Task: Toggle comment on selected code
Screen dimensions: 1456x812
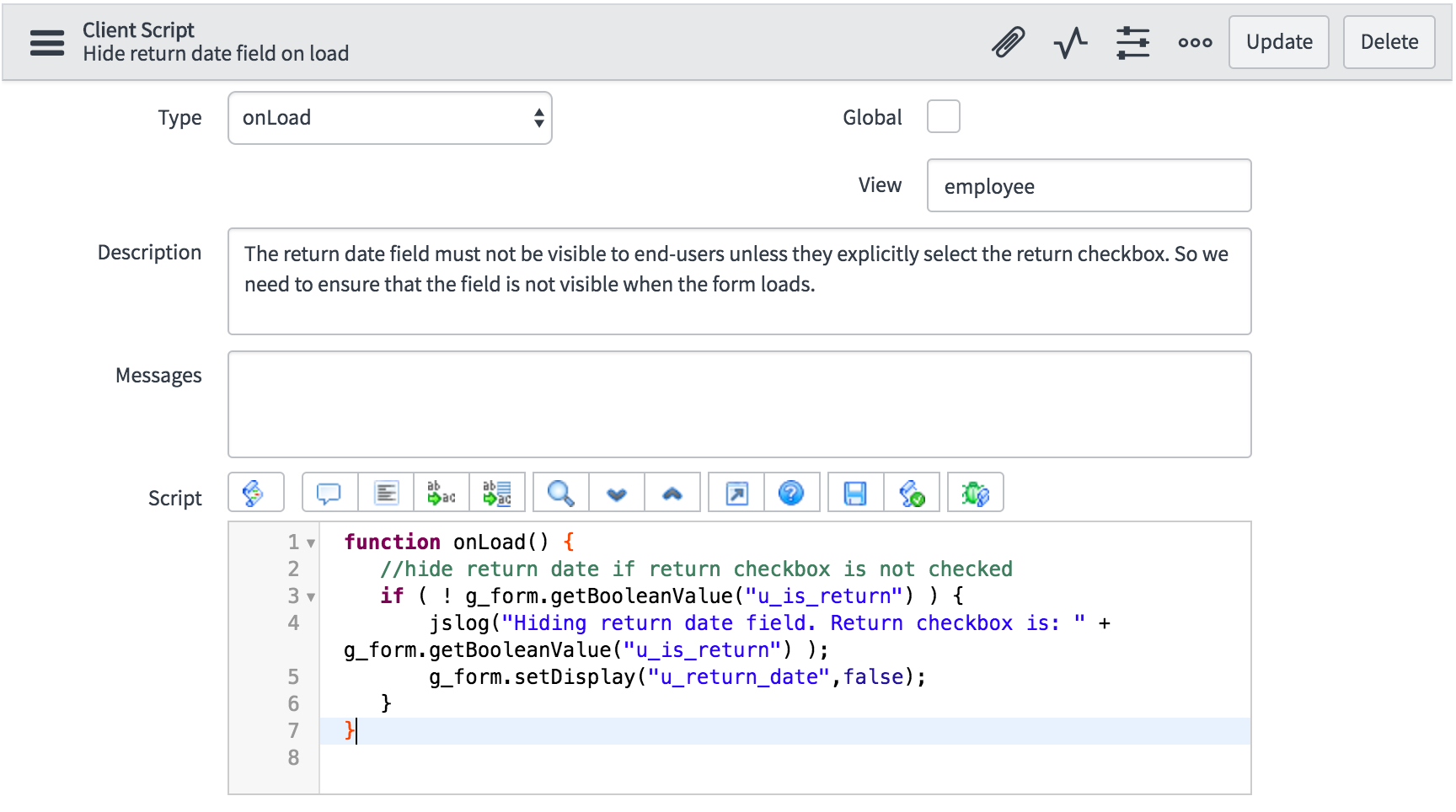Action: [x=329, y=493]
